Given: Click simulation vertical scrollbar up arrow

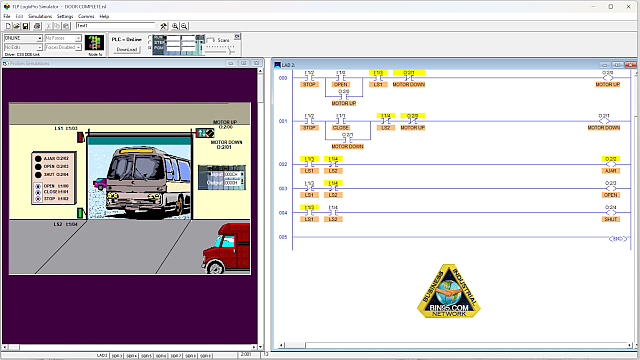Looking at the screenshot, I should pyautogui.click(x=260, y=71).
